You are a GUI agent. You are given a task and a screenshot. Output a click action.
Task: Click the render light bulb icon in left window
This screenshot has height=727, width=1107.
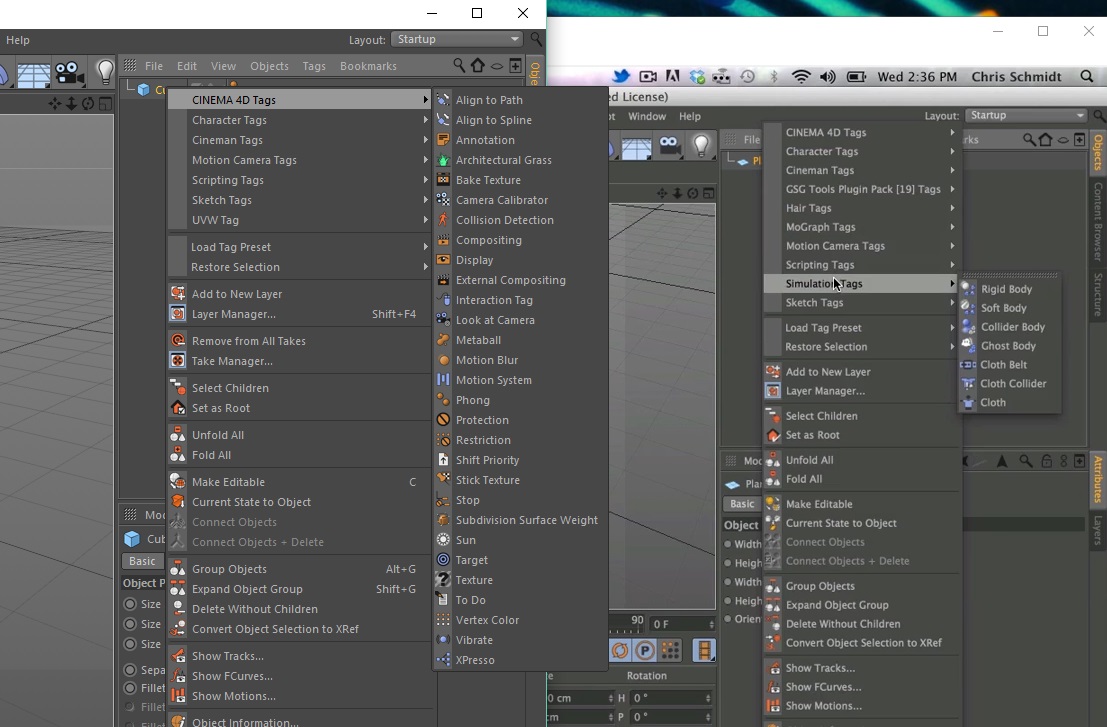click(105, 72)
